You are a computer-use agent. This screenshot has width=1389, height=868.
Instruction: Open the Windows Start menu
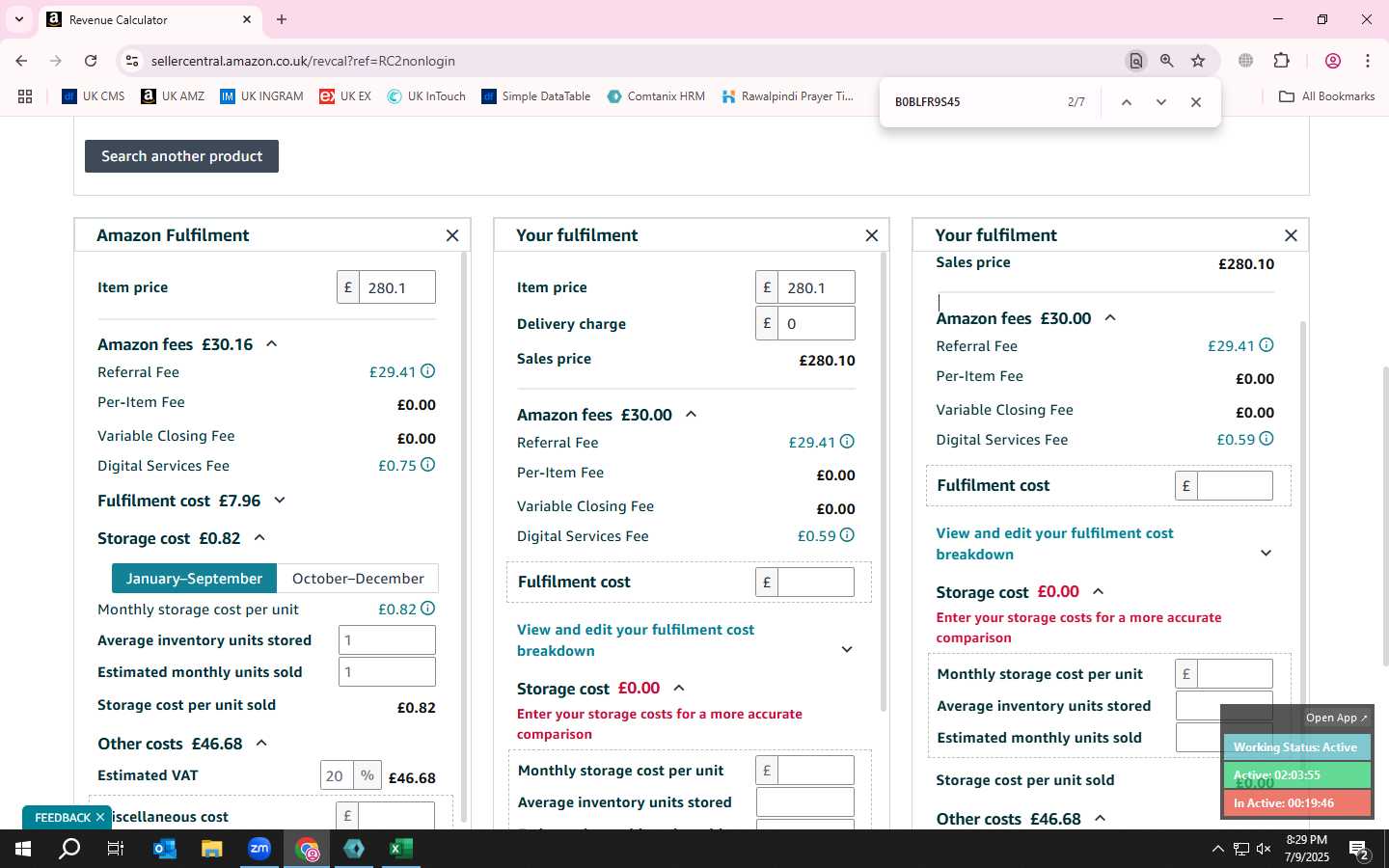(x=23, y=849)
